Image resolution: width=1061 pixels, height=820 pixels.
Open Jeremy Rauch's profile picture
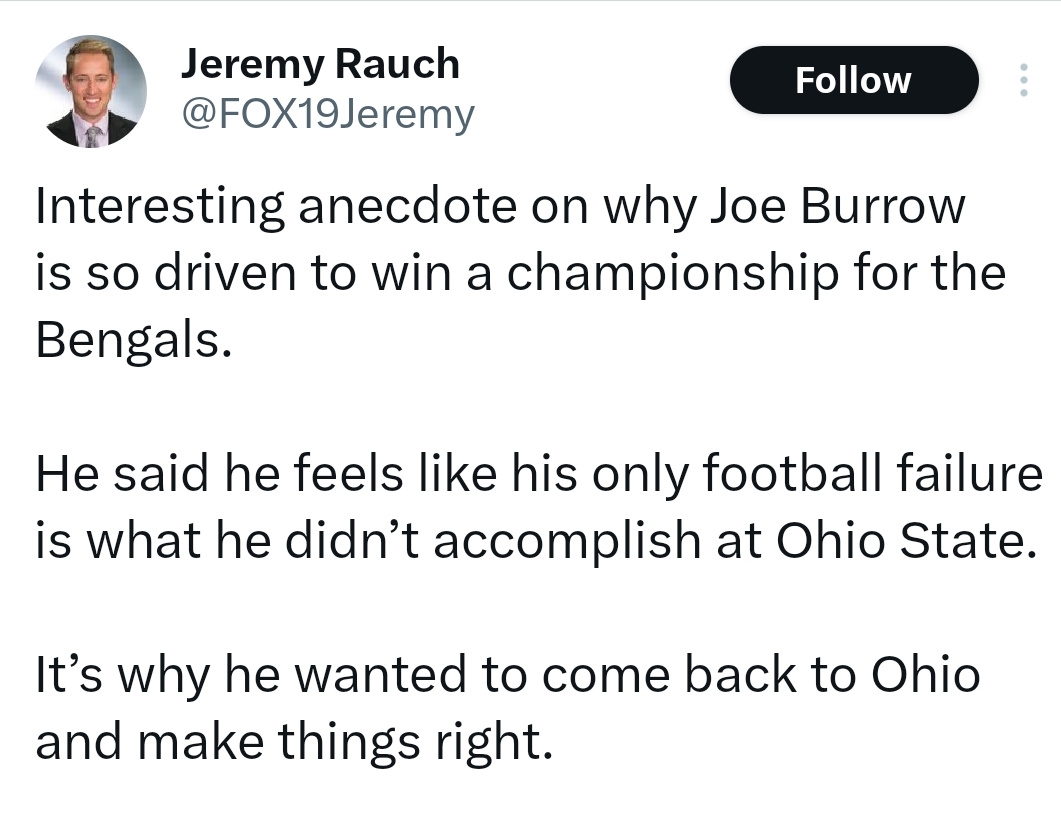(x=91, y=91)
